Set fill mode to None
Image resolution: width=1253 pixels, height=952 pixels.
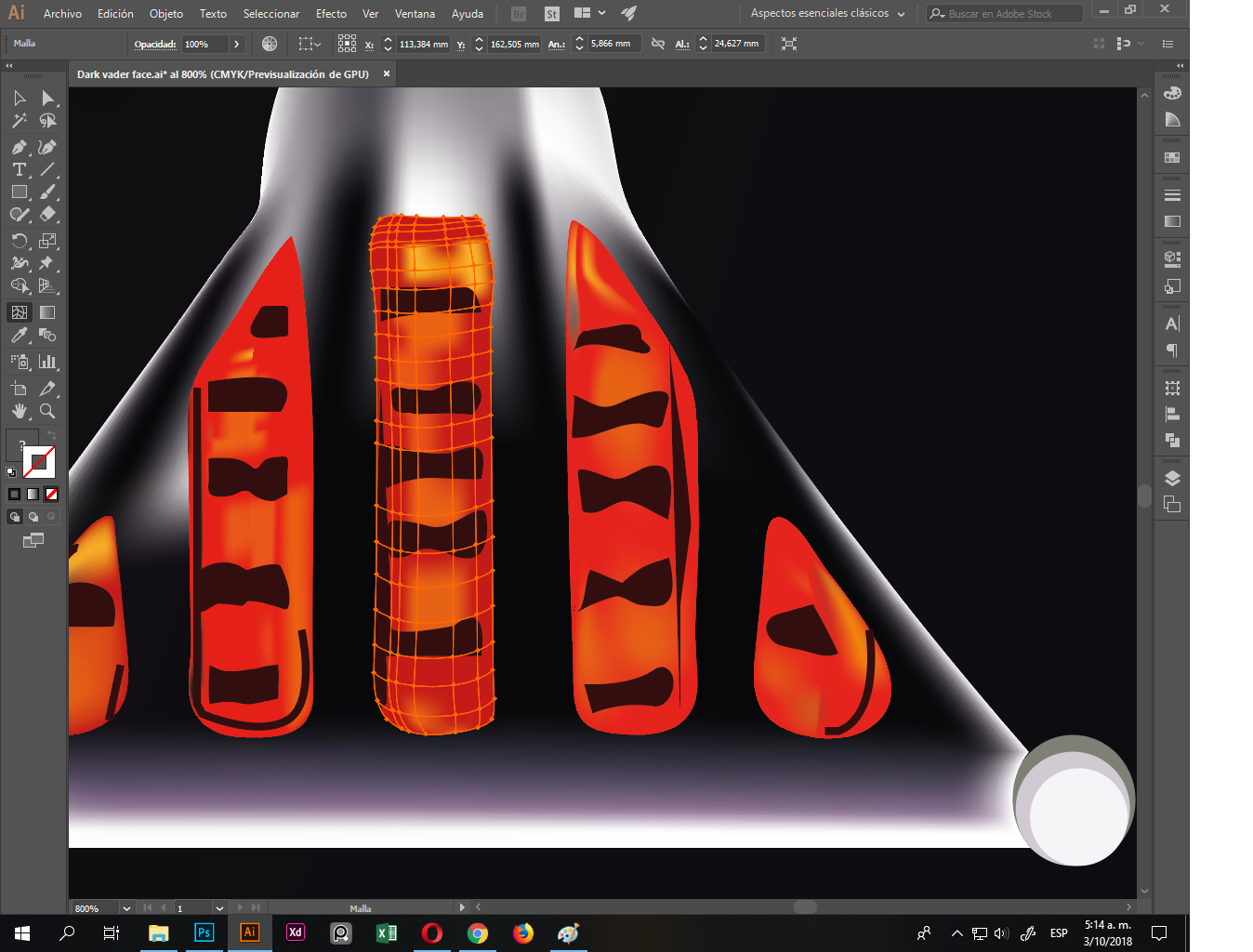(x=52, y=495)
